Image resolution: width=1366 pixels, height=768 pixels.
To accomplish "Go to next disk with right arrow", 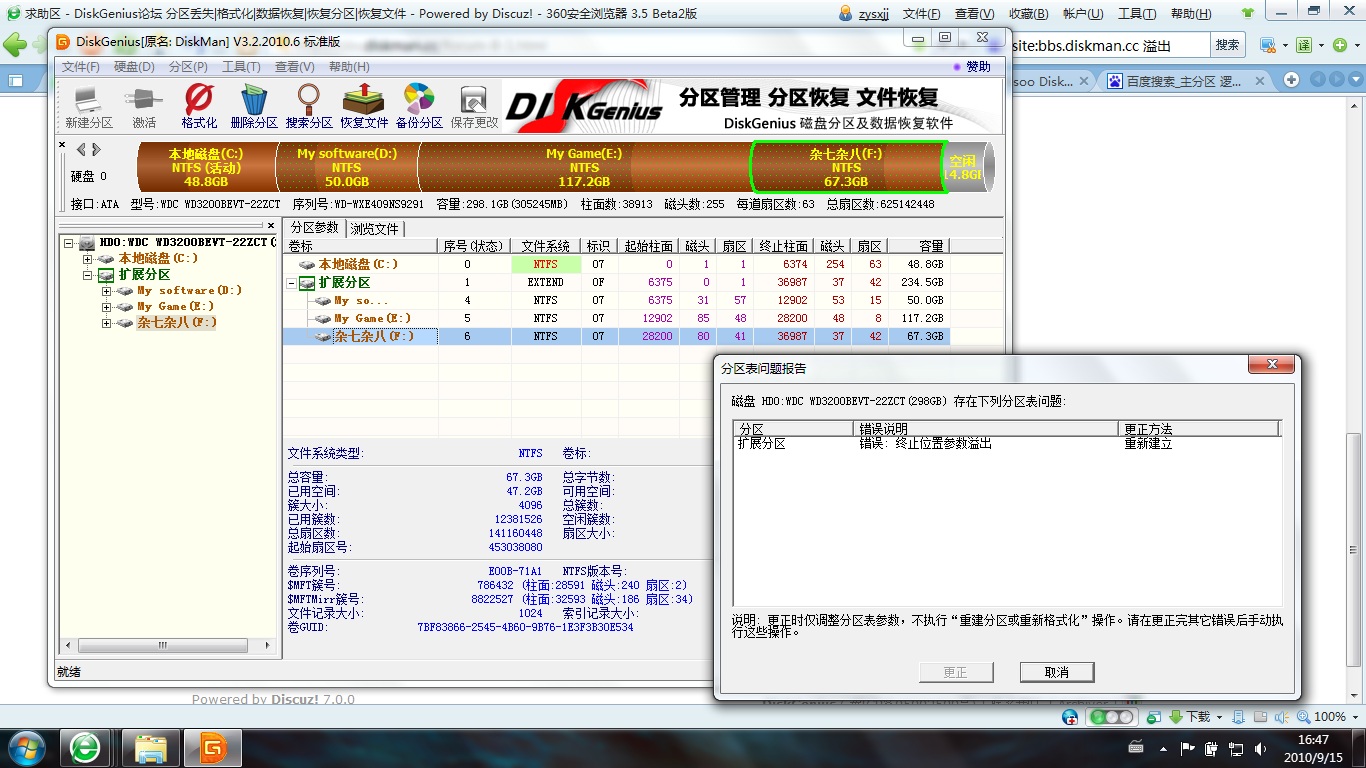I will [96, 149].
